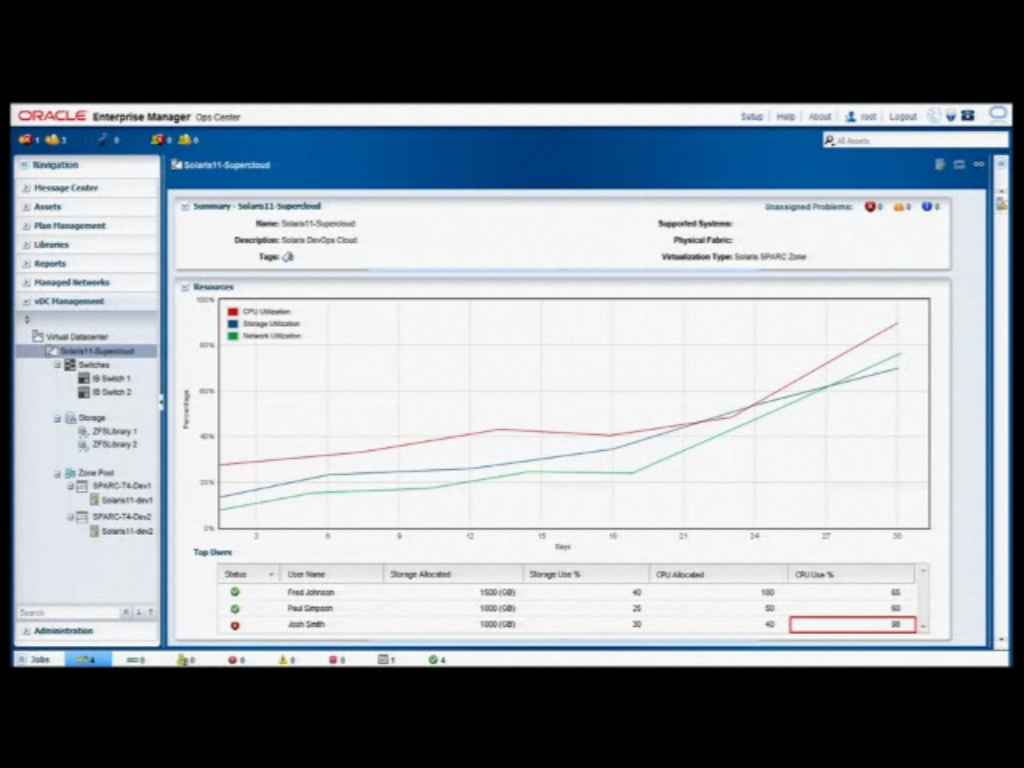Click the Network Utilization green legend swatch

(x=232, y=336)
